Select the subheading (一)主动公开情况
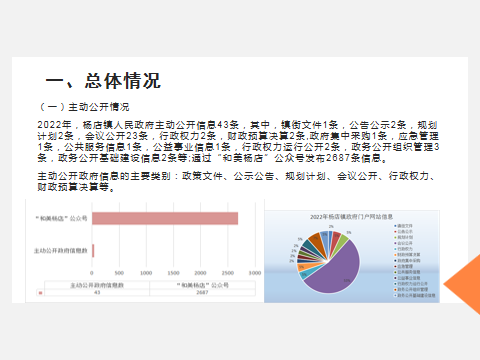The width and height of the screenshot is (480, 360). 84,107
